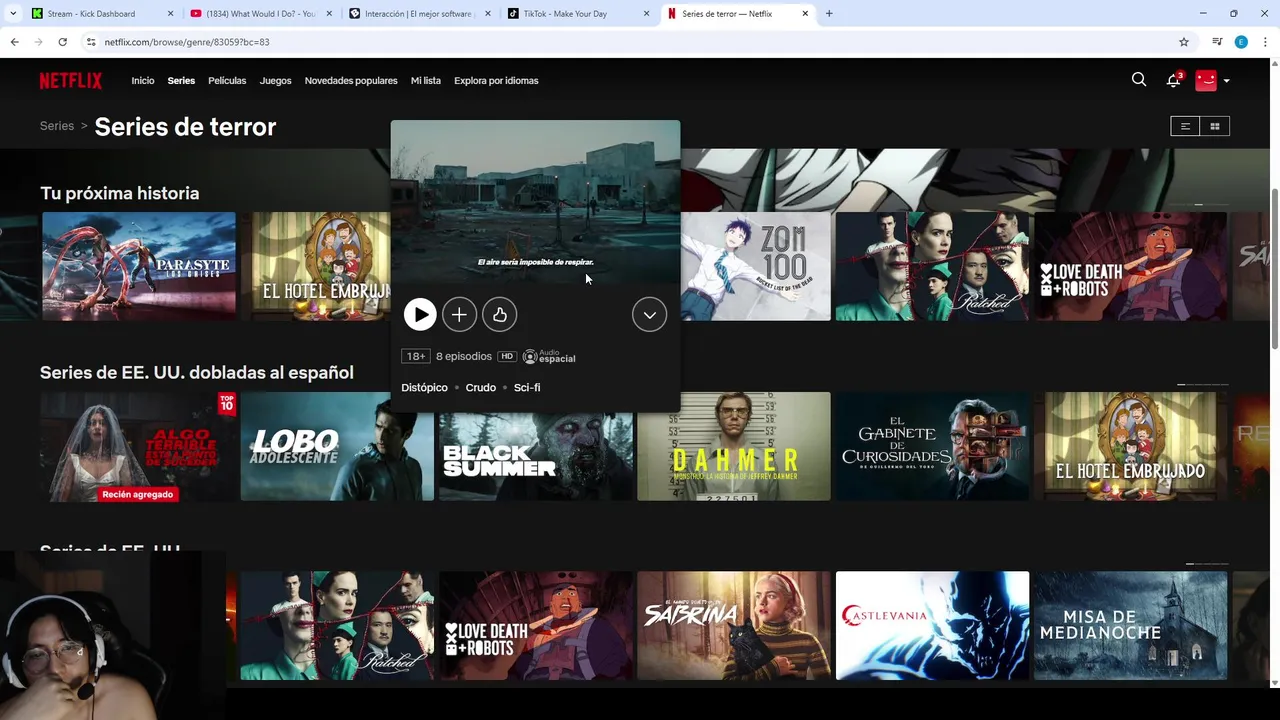This screenshot has width=1280, height=720.
Task: Switch to Interacción browser tab
Action: click(x=418, y=14)
